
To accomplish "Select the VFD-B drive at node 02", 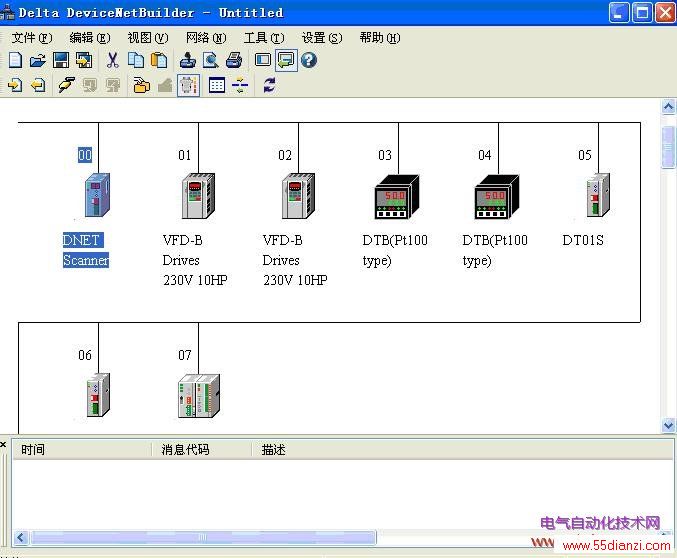I will 298,196.
